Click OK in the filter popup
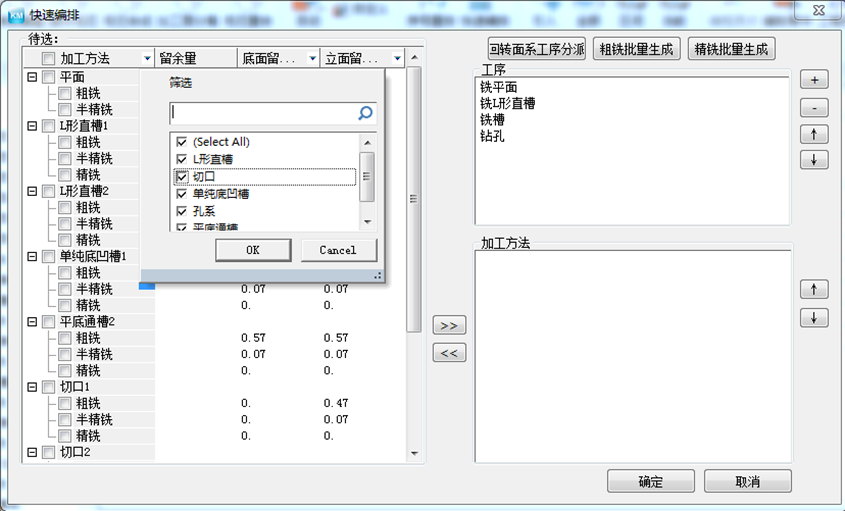The width and height of the screenshot is (845, 511). (x=253, y=250)
